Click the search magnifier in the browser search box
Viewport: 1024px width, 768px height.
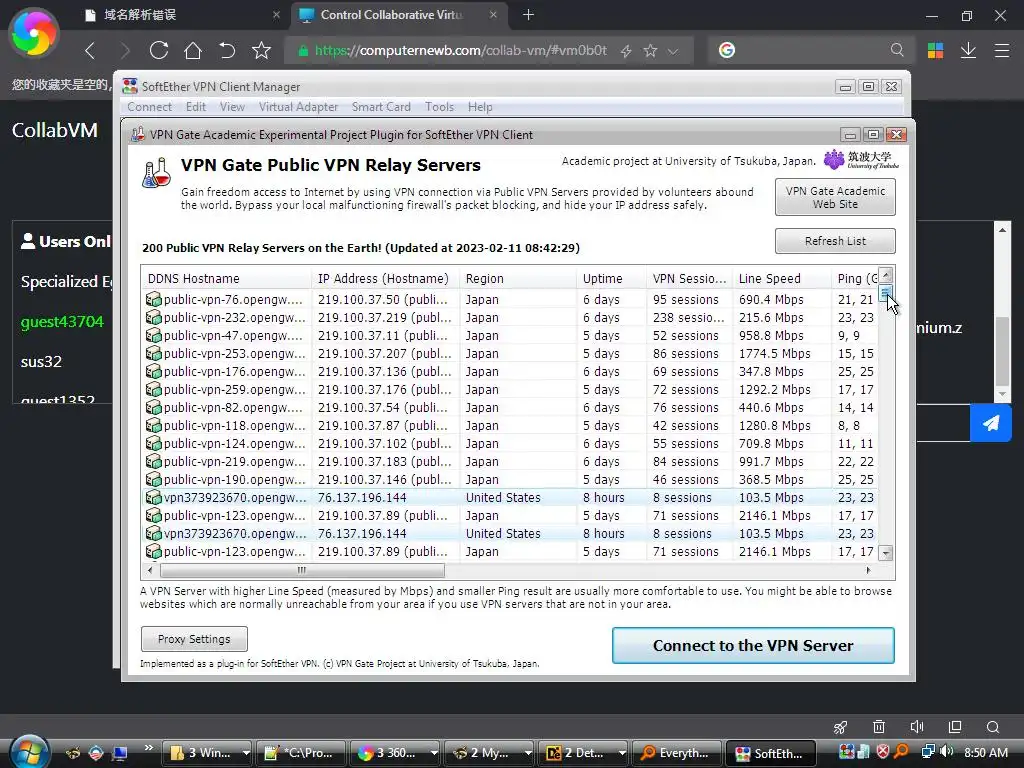pos(897,50)
